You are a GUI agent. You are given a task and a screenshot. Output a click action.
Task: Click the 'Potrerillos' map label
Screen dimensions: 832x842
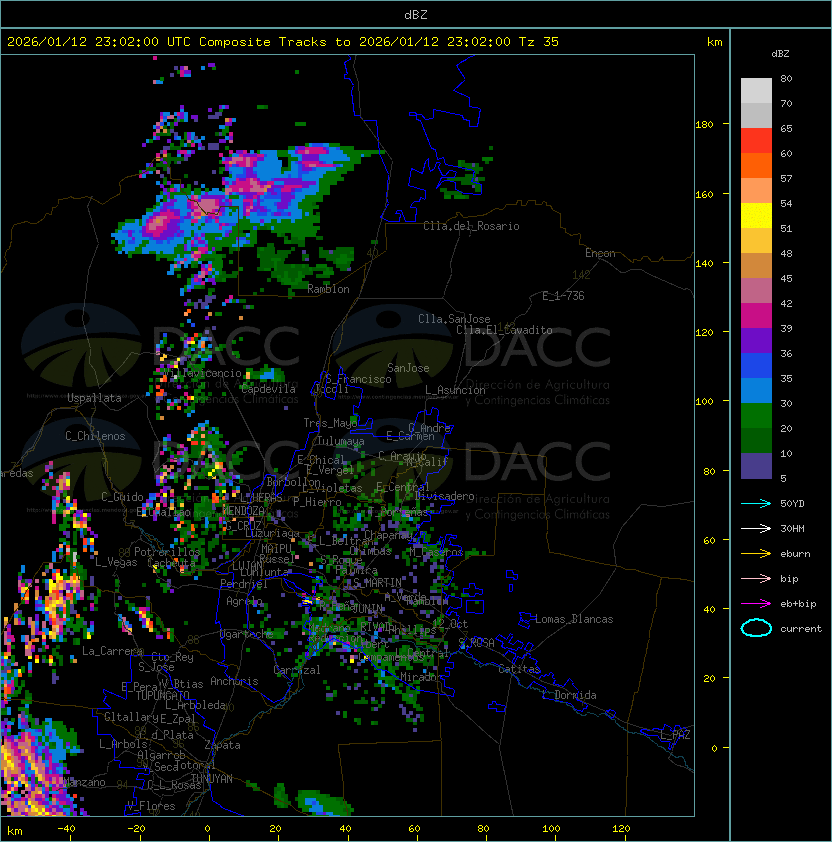pos(167,552)
